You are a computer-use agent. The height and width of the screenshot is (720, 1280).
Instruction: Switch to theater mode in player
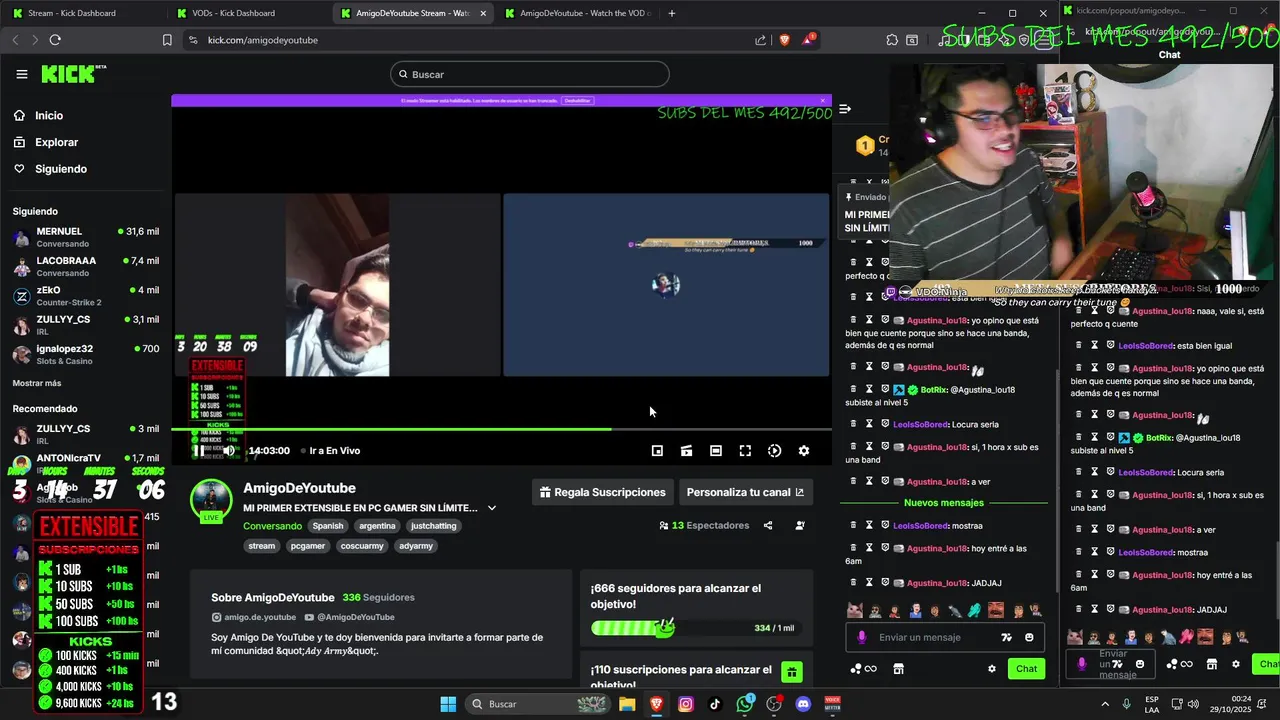click(x=716, y=451)
